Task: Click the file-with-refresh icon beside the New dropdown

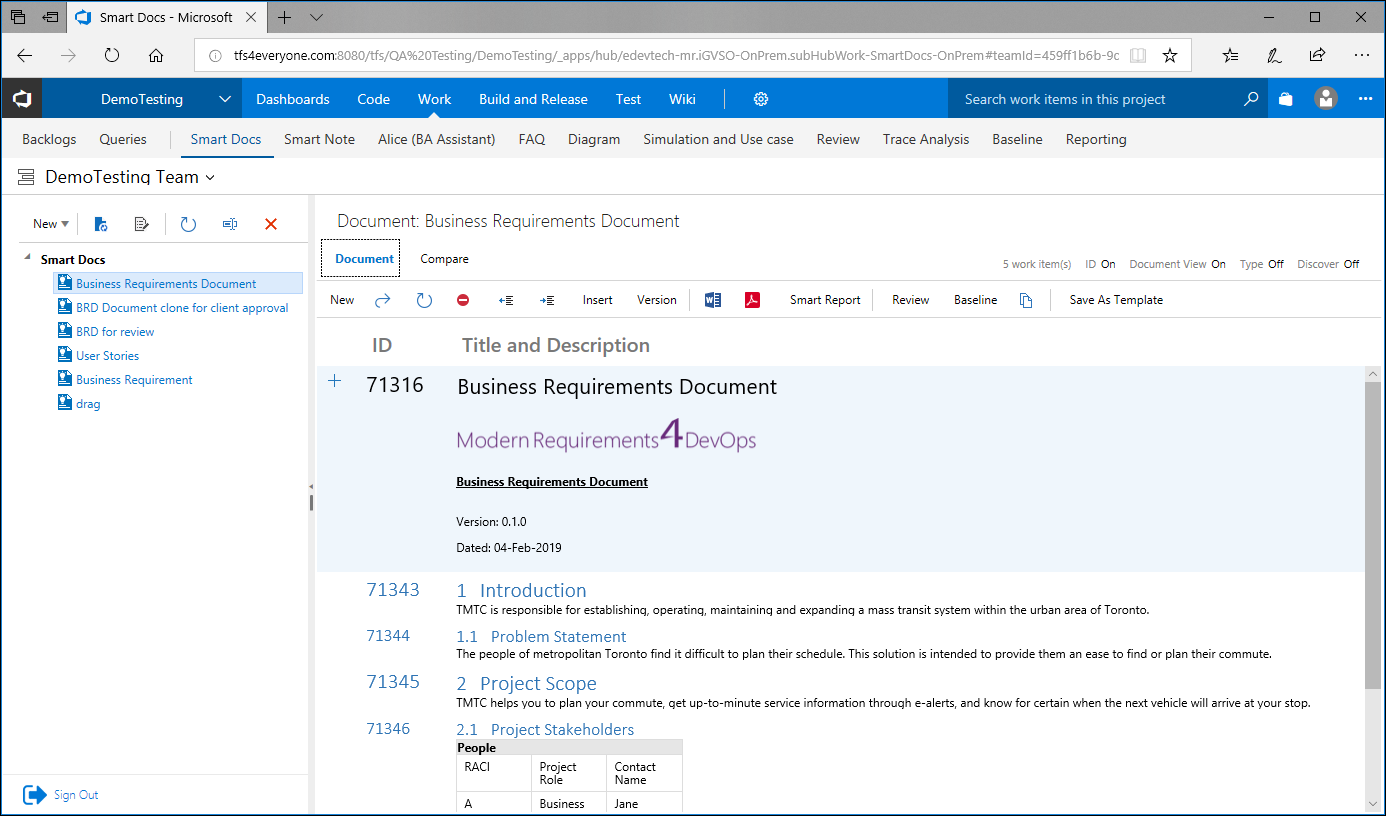Action: tap(101, 224)
